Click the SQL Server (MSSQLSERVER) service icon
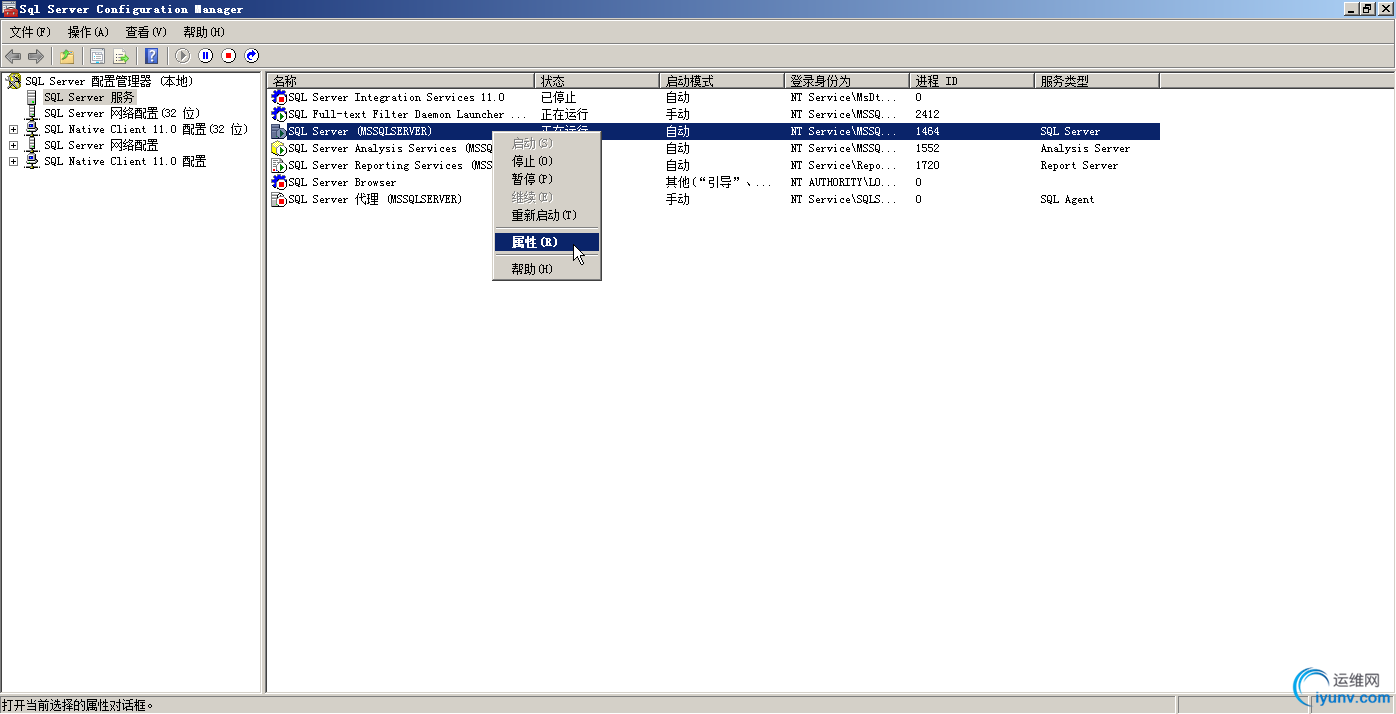This screenshot has height=714, width=1396. pos(279,131)
